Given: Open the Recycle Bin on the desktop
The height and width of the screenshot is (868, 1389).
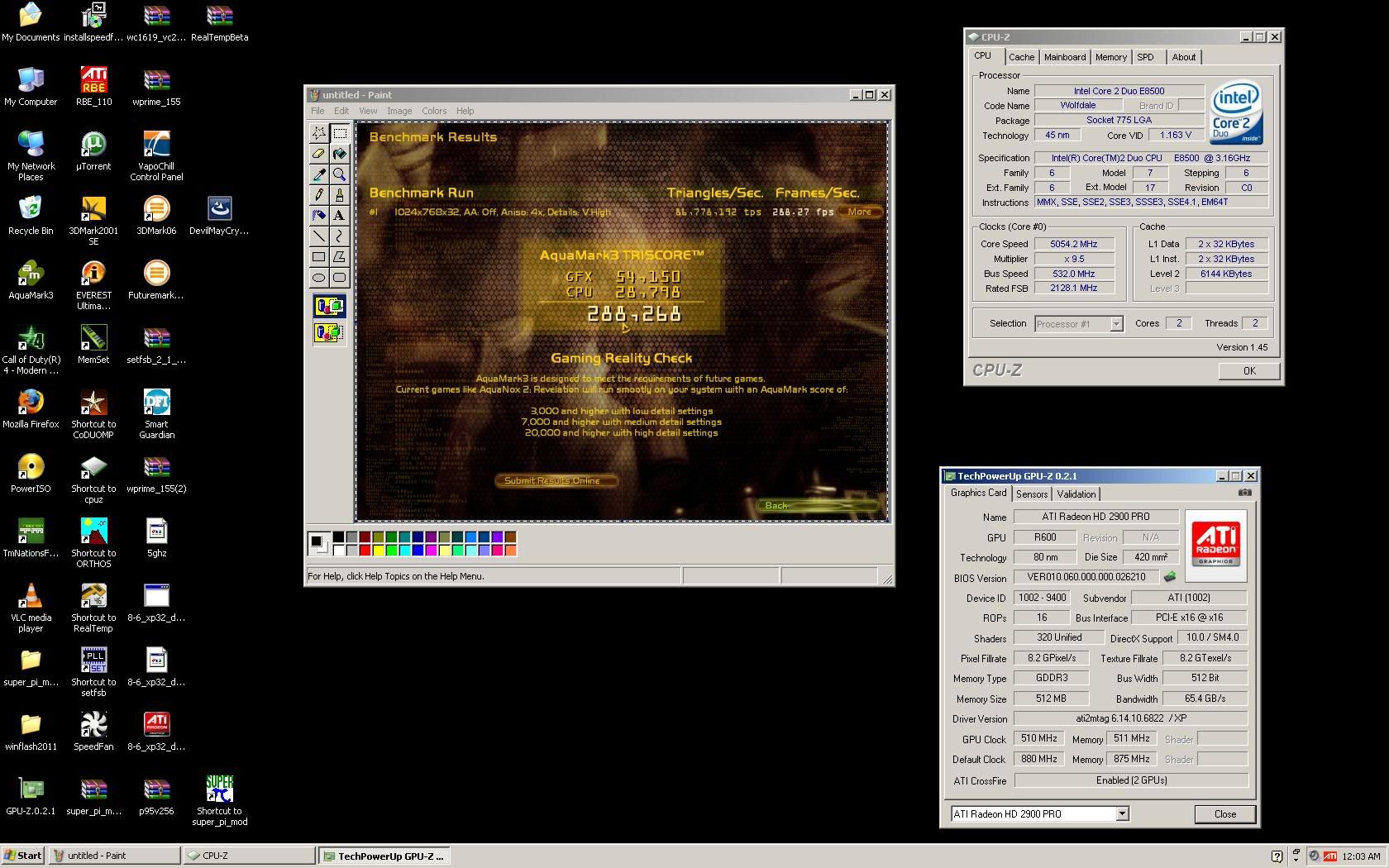Looking at the screenshot, I should click(x=31, y=216).
